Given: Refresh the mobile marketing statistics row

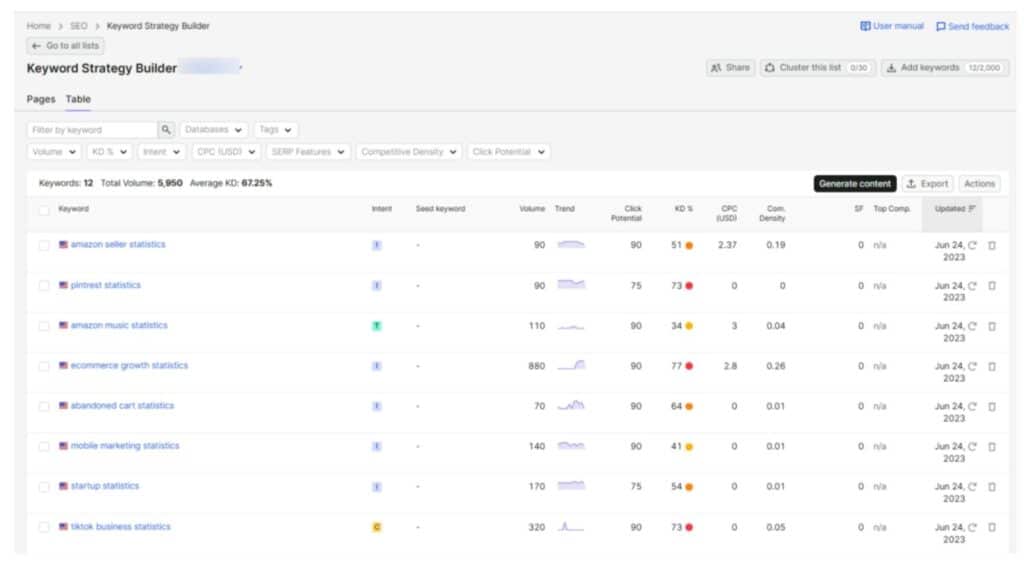Looking at the screenshot, I should pos(972,447).
